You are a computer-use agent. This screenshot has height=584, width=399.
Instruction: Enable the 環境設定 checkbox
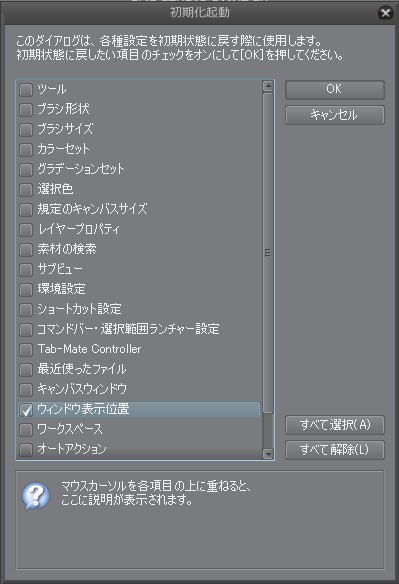(x=26, y=290)
